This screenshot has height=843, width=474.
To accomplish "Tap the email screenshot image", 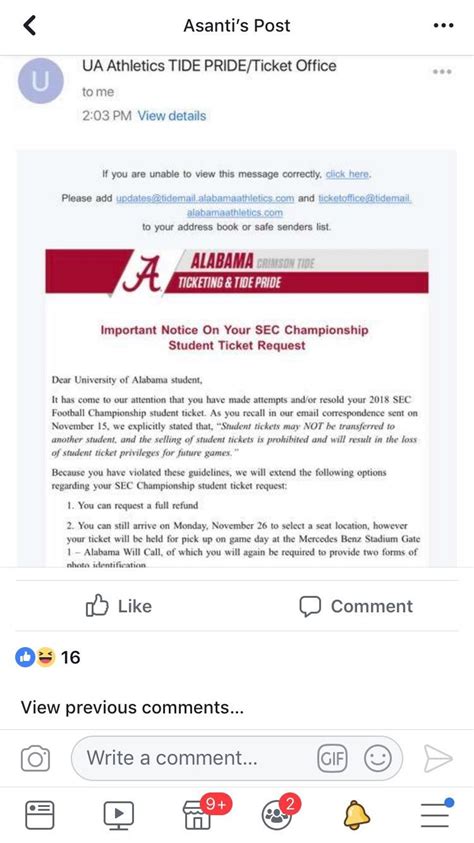I will tap(237, 311).
